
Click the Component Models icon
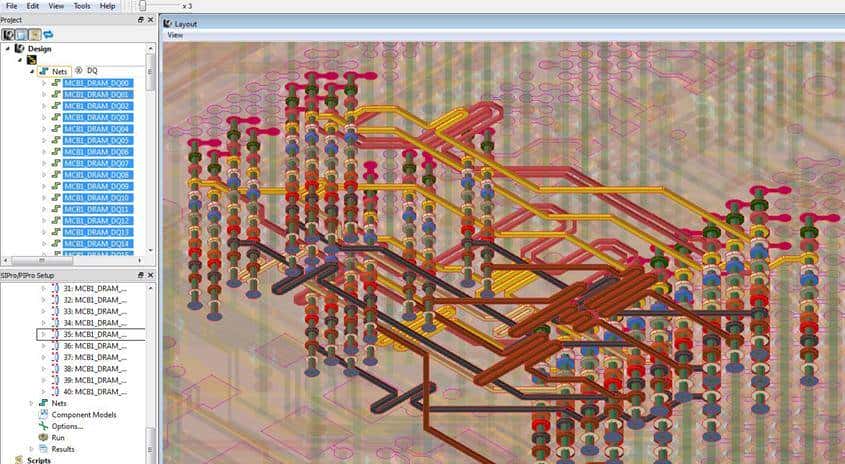point(44,414)
